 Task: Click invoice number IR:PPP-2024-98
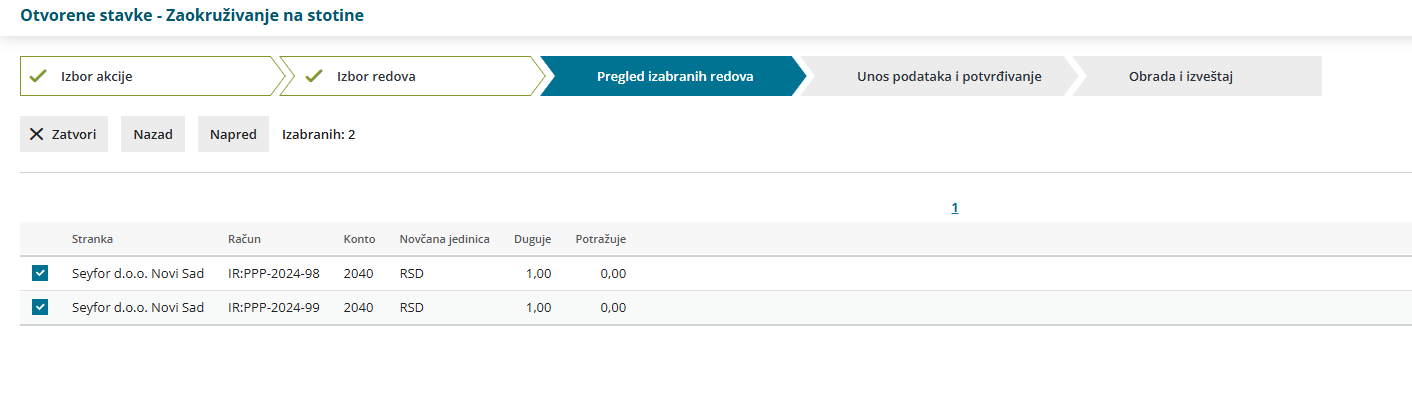point(274,273)
